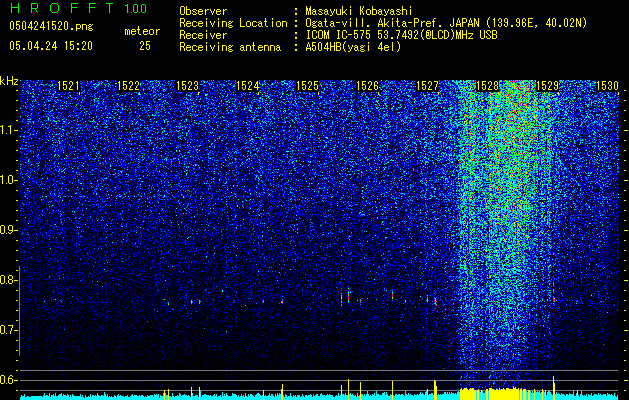
Task: Click the 1521 time axis marker
Action: click(68, 86)
